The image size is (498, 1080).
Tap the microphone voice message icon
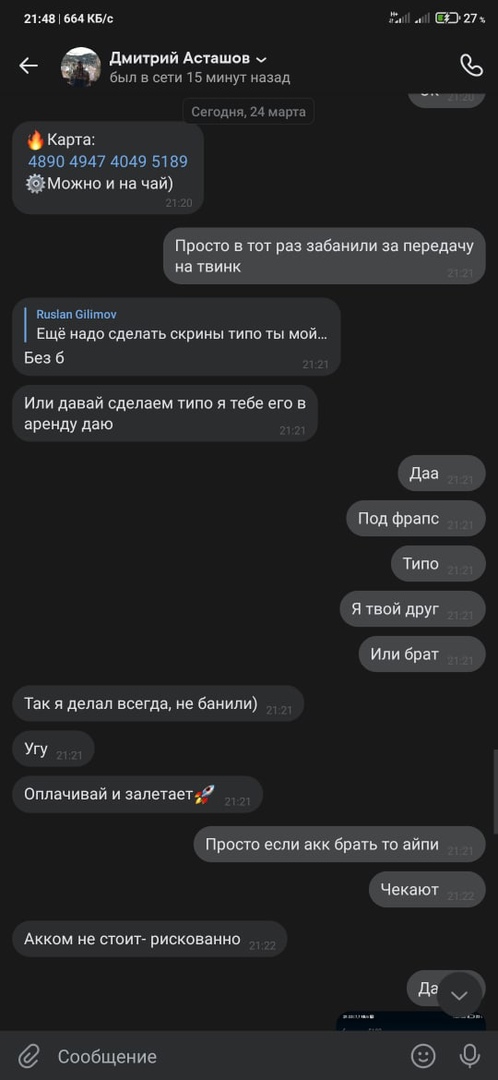470,1056
